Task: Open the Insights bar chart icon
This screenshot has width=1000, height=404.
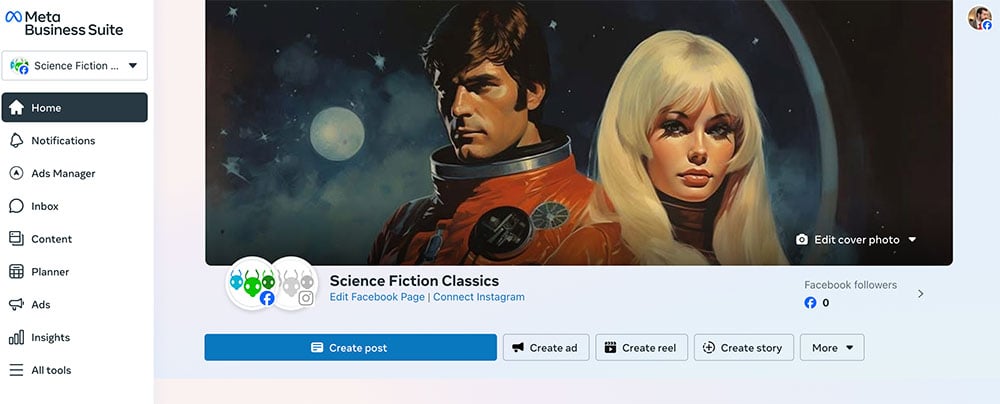Action: pyautogui.click(x=16, y=338)
